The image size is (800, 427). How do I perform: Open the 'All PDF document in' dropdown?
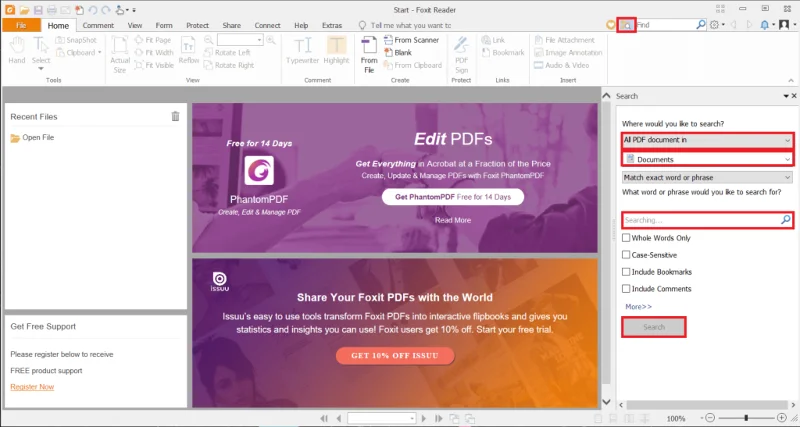pos(708,140)
